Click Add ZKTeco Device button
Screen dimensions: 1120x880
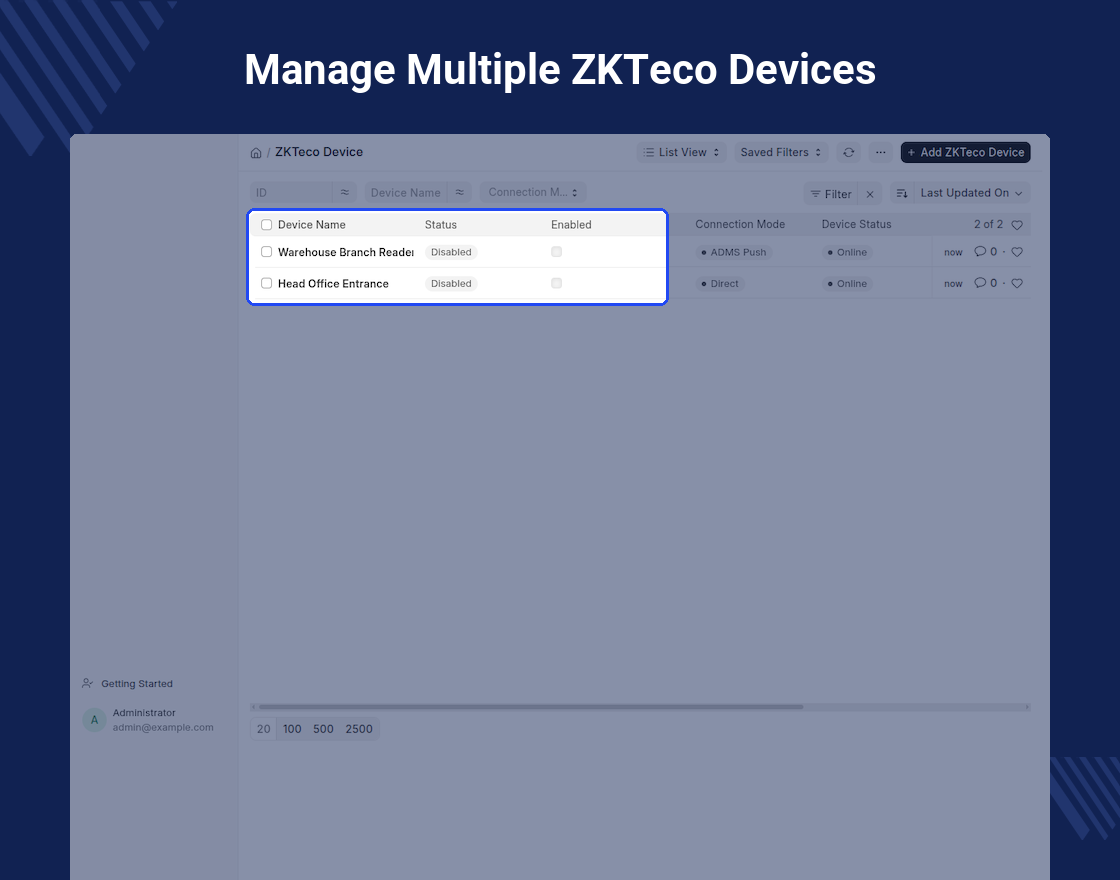point(965,152)
